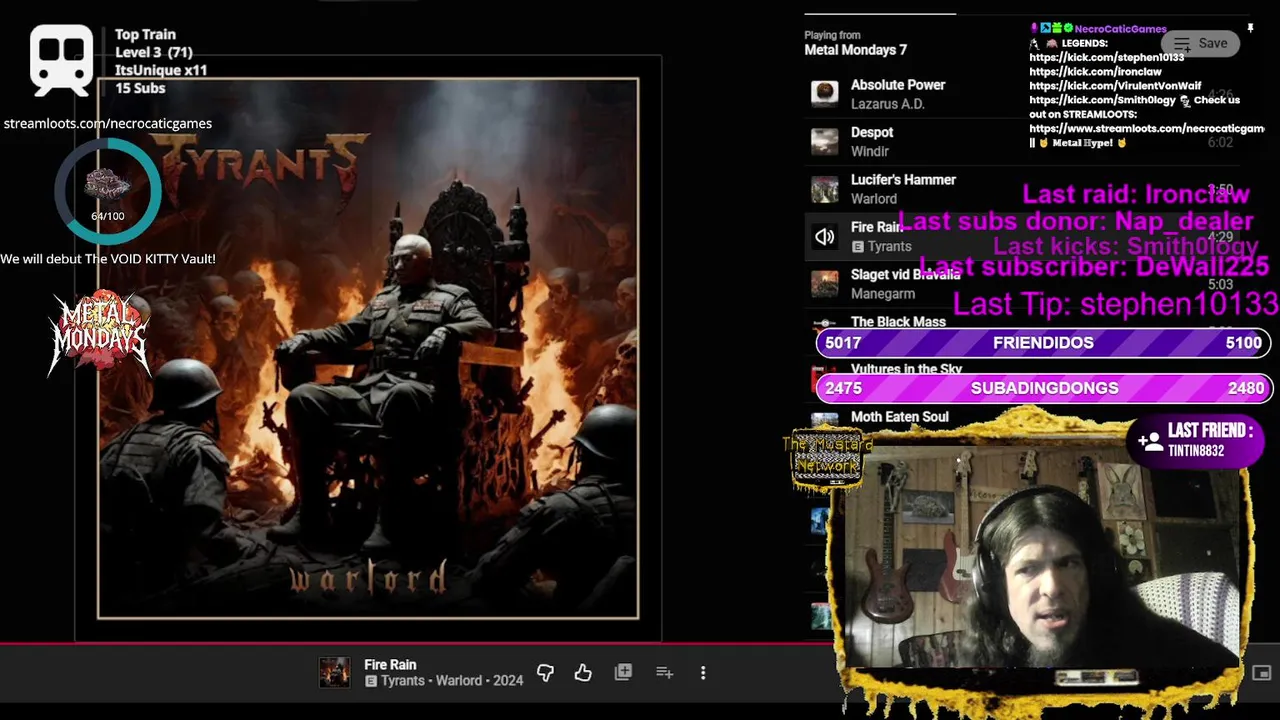Click the pin icon on chat message
This screenshot has width=1280, height=720.
pos(1250,28)
